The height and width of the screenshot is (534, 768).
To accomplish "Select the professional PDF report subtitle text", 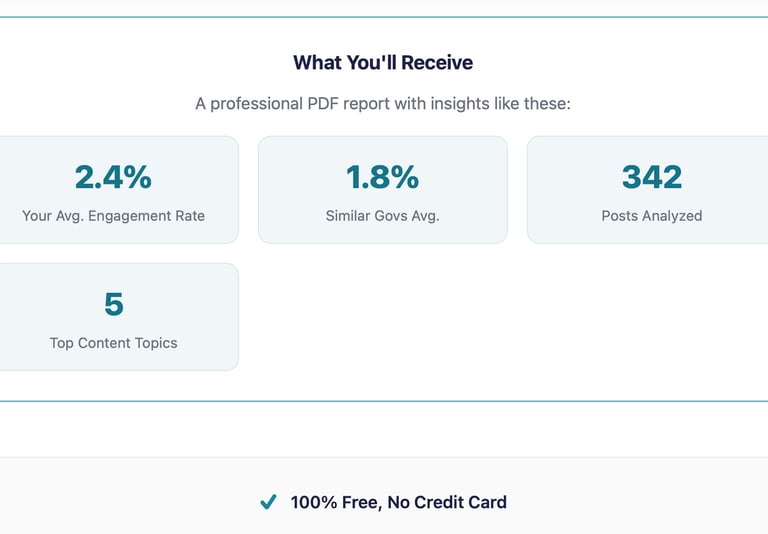I will pos(383,103).
